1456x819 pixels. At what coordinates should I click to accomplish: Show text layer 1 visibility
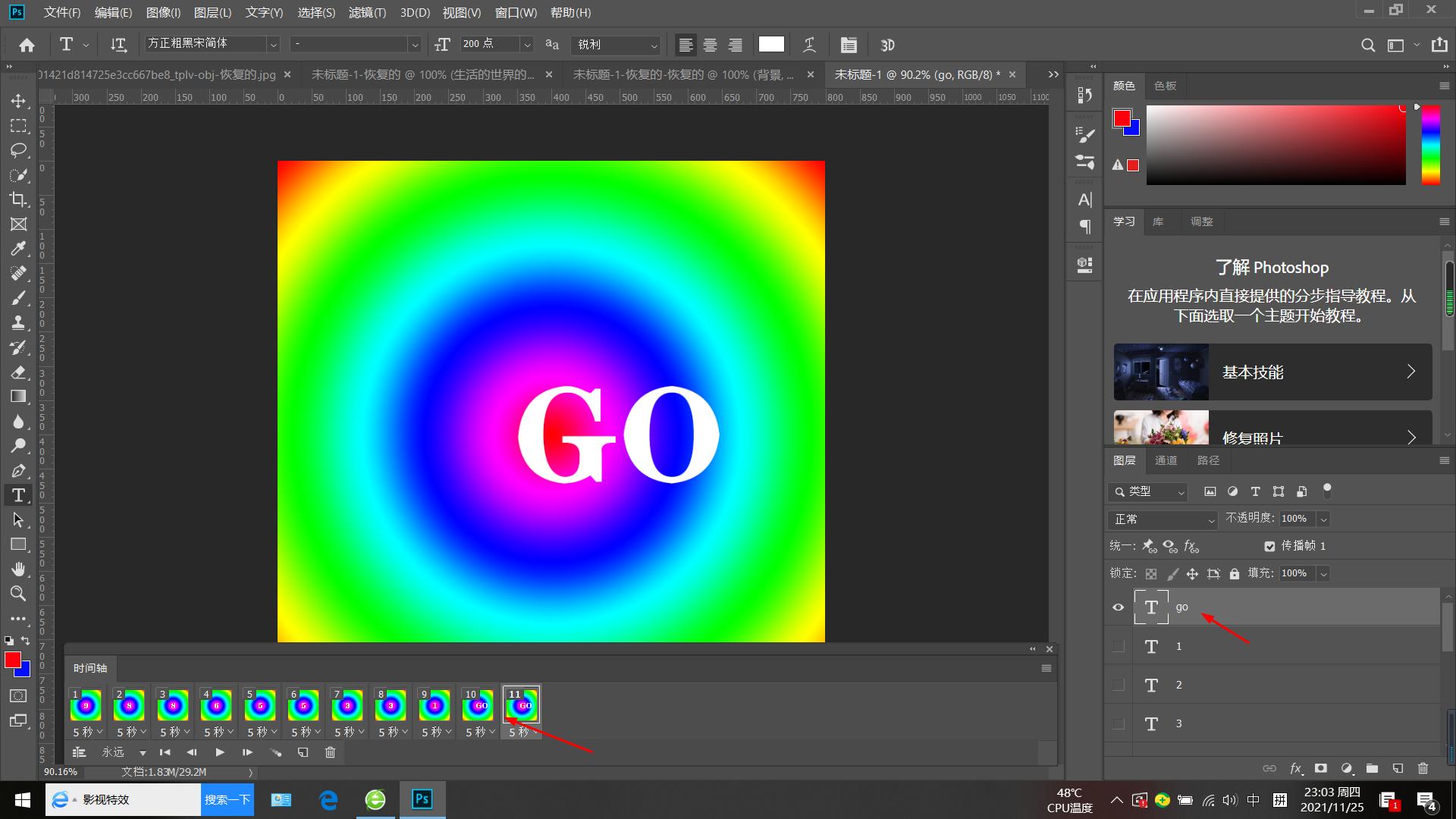[1118, 646]
